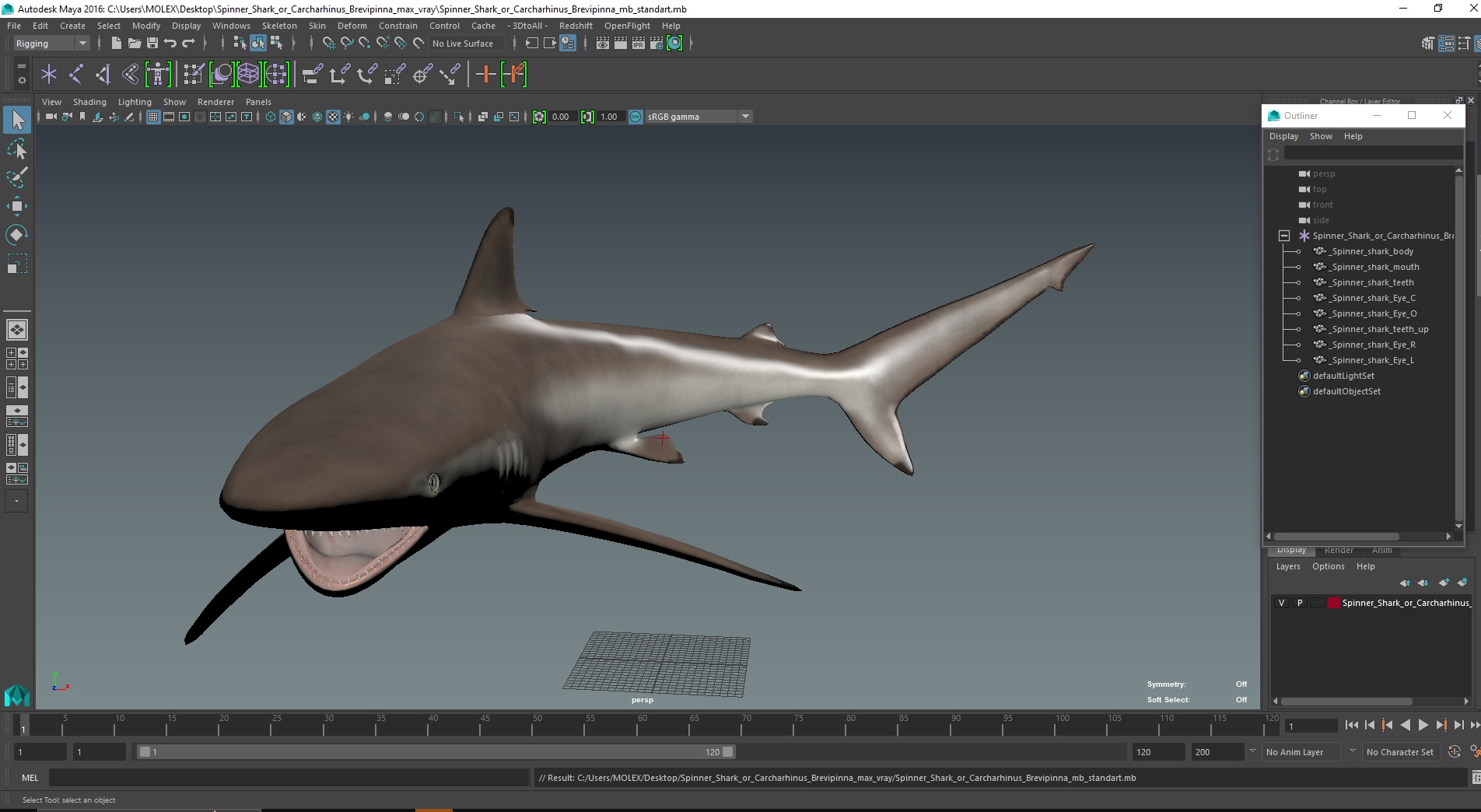Screen dimensions: 1481x812
Task: Click the MEL command input field
Action: point(289,778)
